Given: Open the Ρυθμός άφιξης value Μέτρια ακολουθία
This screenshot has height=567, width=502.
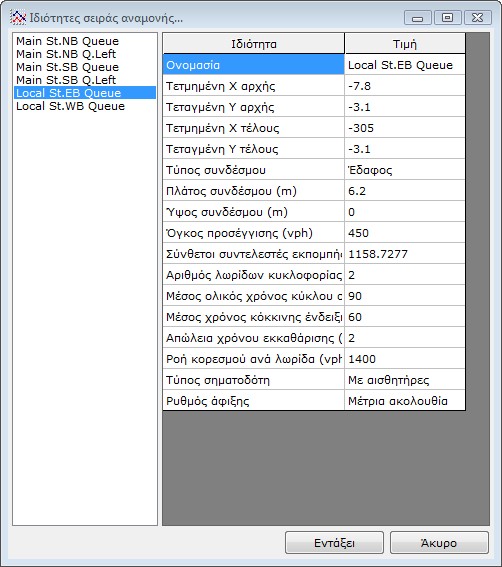Looking at the screenshot, I should click(405, 401).
